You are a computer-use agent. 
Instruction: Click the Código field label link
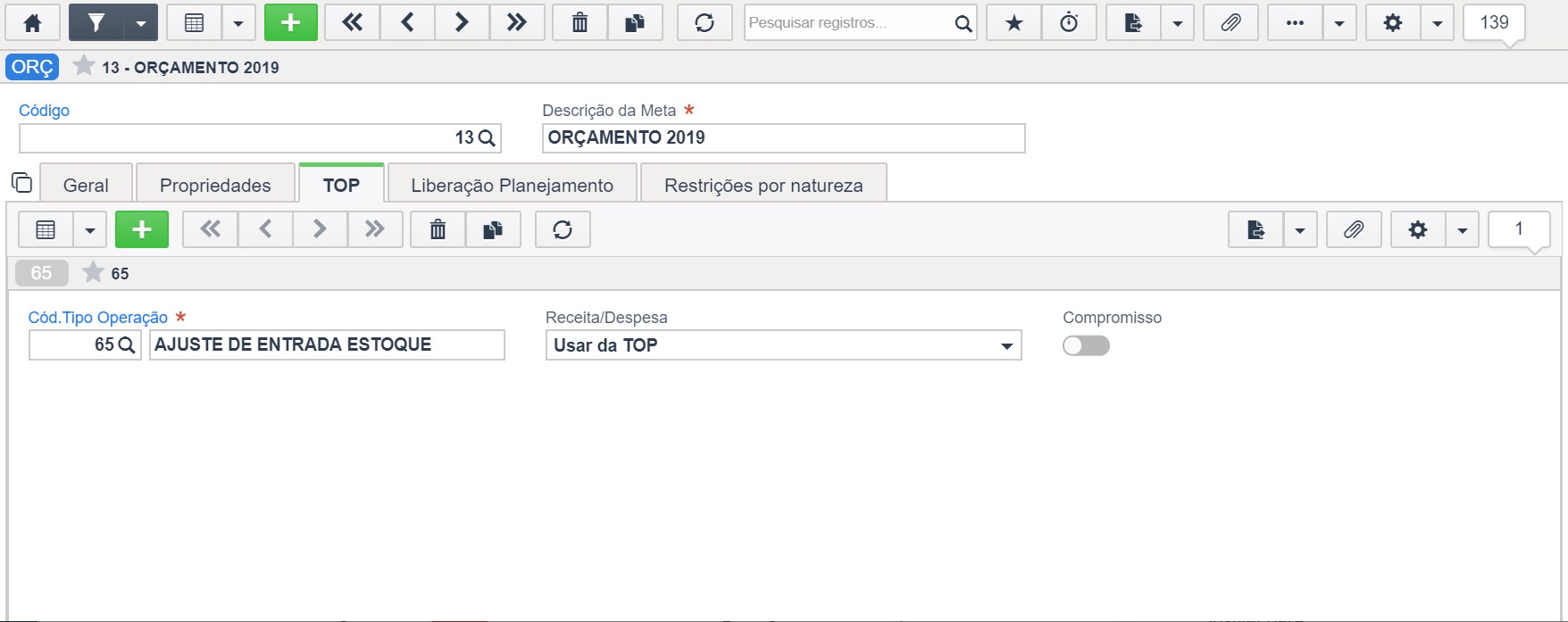44,111
